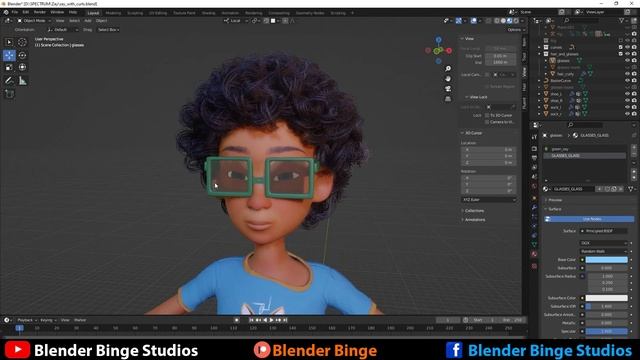The height and width of the screenshot is (360, 640).
Task: Select the GLASSES_GLASS material slot
Action: pos(584,156)
